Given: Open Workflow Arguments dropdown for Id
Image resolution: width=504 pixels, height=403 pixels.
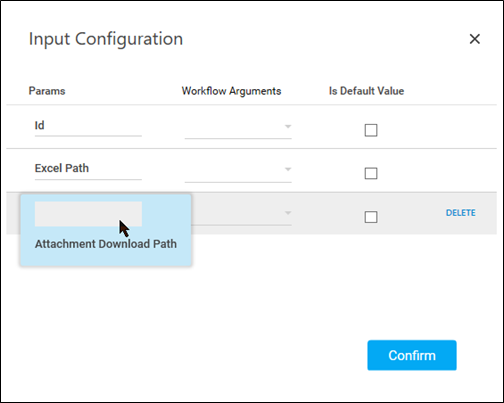Looking at the screenshot, I should point(238,127).
